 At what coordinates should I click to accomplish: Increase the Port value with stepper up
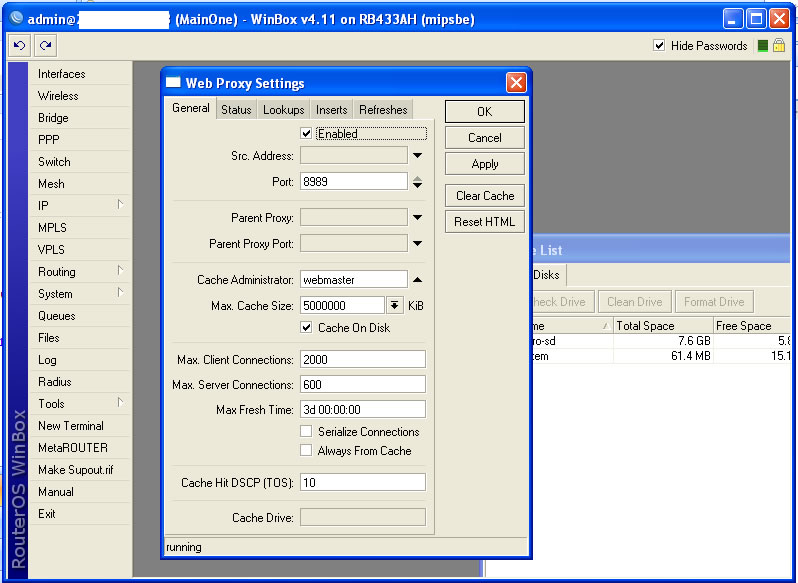417,178
